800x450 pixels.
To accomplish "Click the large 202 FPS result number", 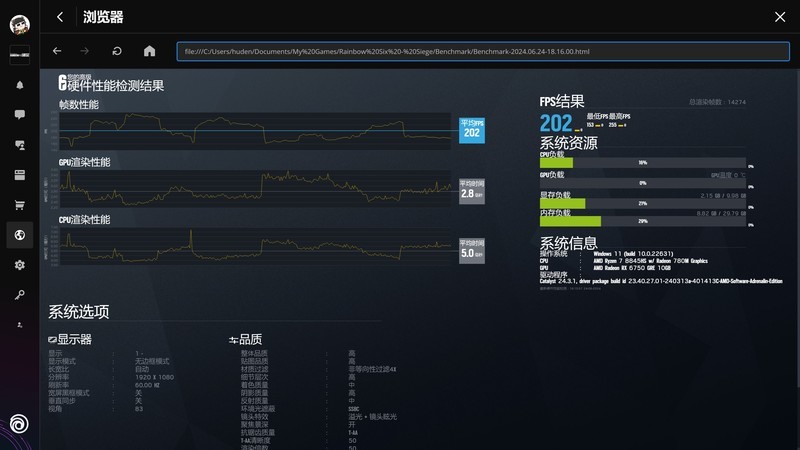I will pyautogui.click(x=556, y=123).
